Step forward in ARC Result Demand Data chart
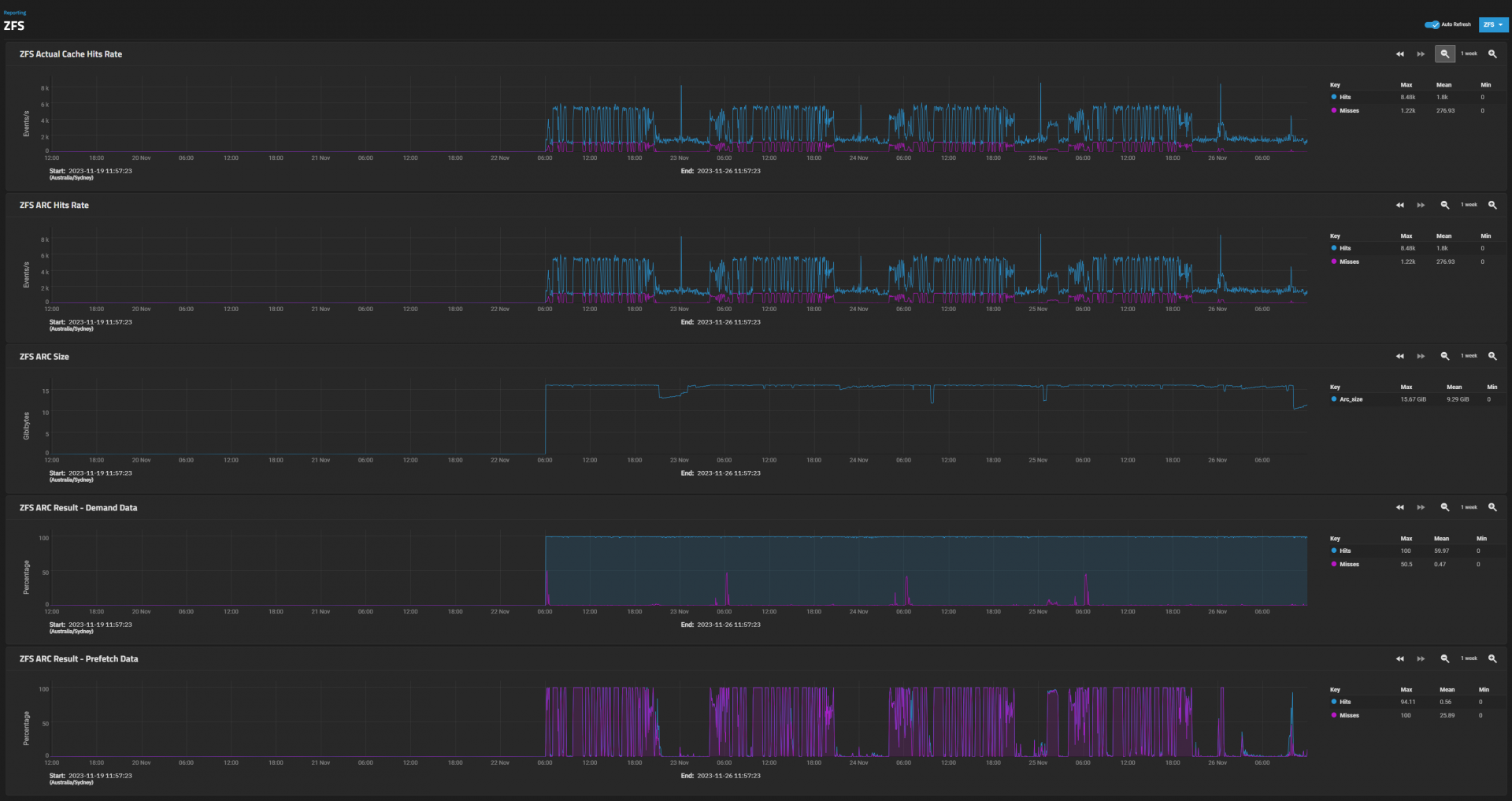The height and width of the screenshot is (801, 1512). pos(1421,508)
